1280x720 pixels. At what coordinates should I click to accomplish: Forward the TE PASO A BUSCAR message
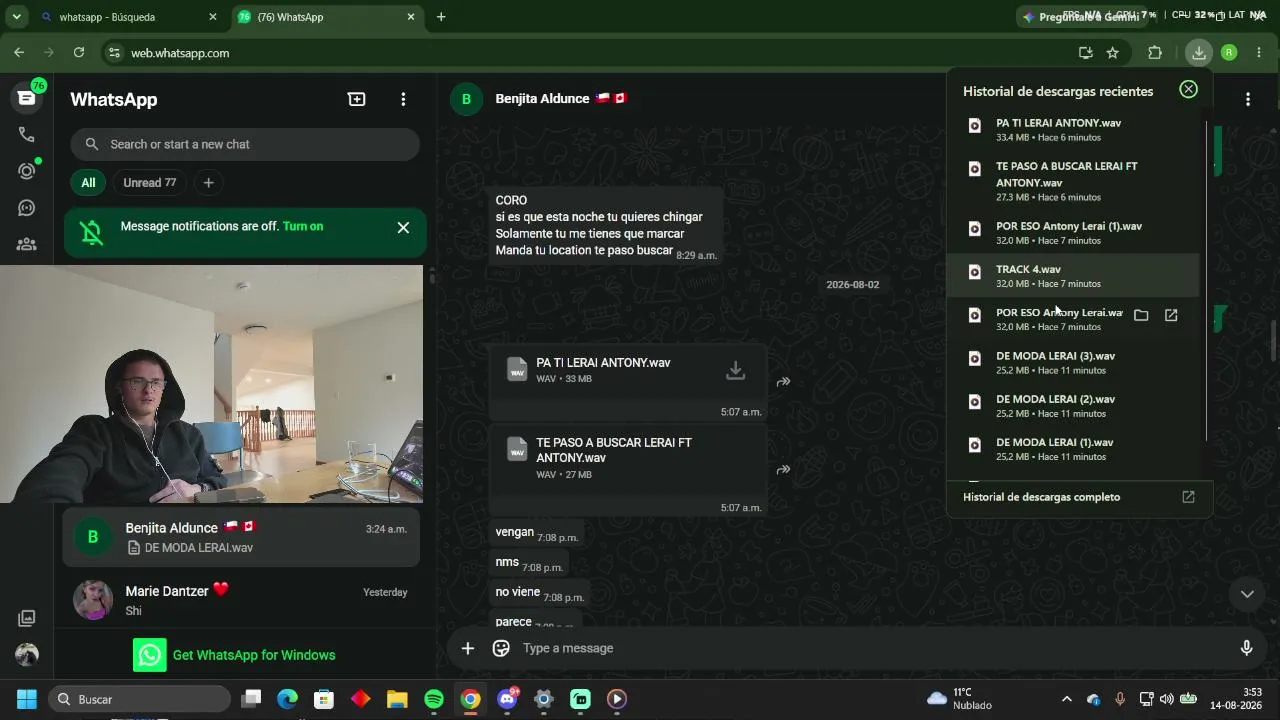tap(783, 469)
